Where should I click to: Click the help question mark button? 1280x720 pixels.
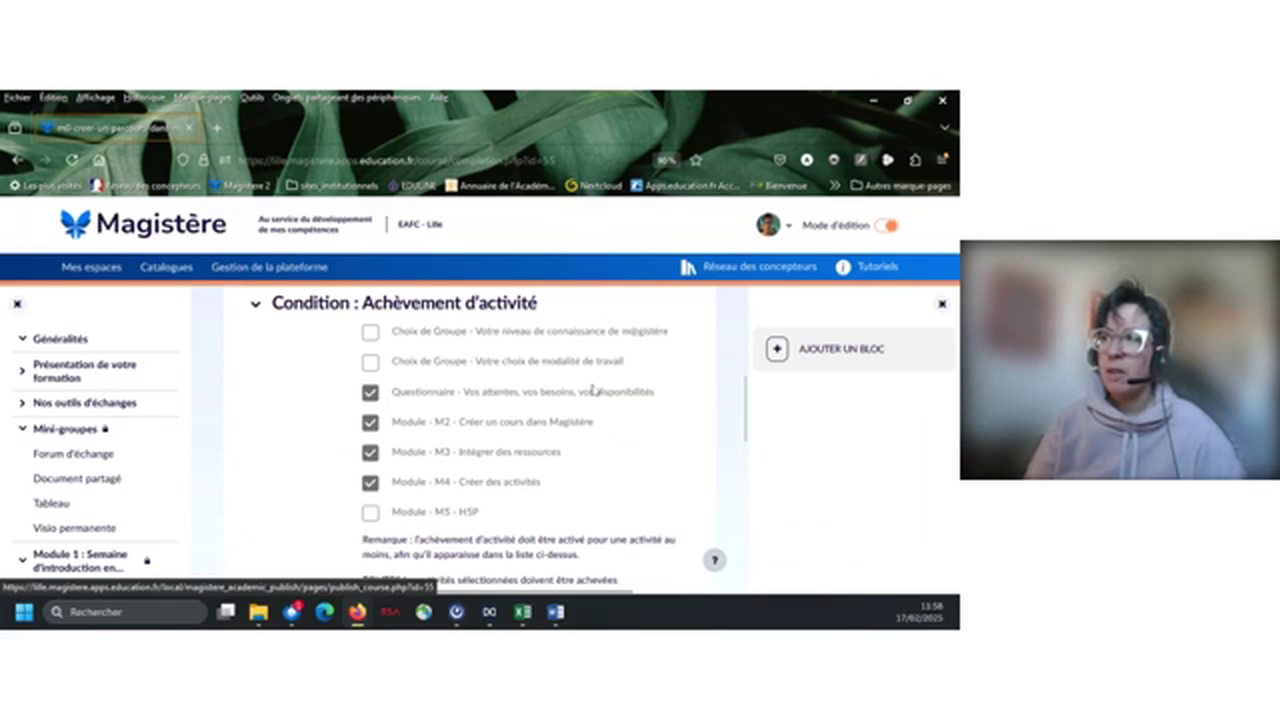(714, 560)
